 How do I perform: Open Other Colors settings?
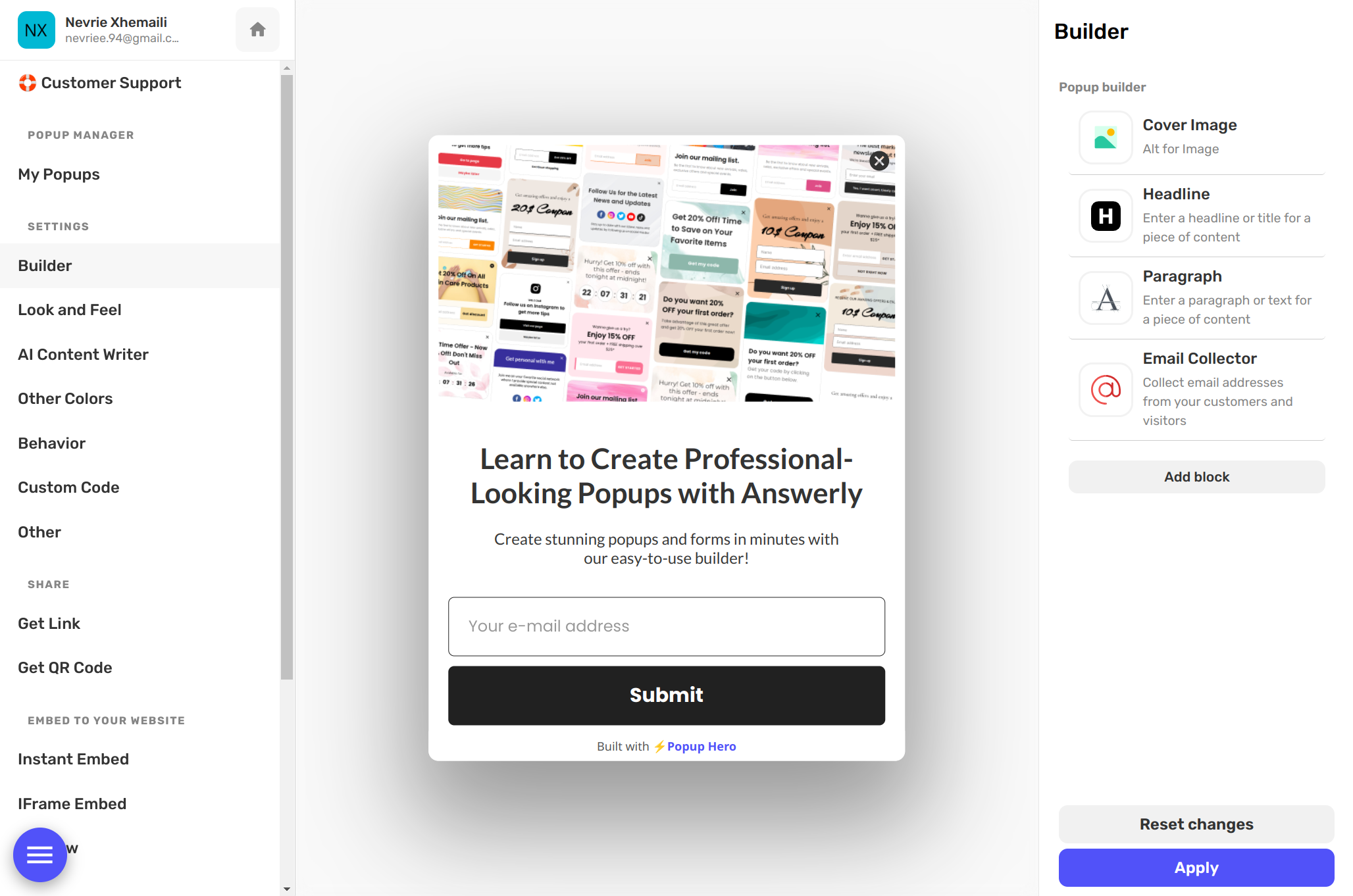click(x=65, y=398)
